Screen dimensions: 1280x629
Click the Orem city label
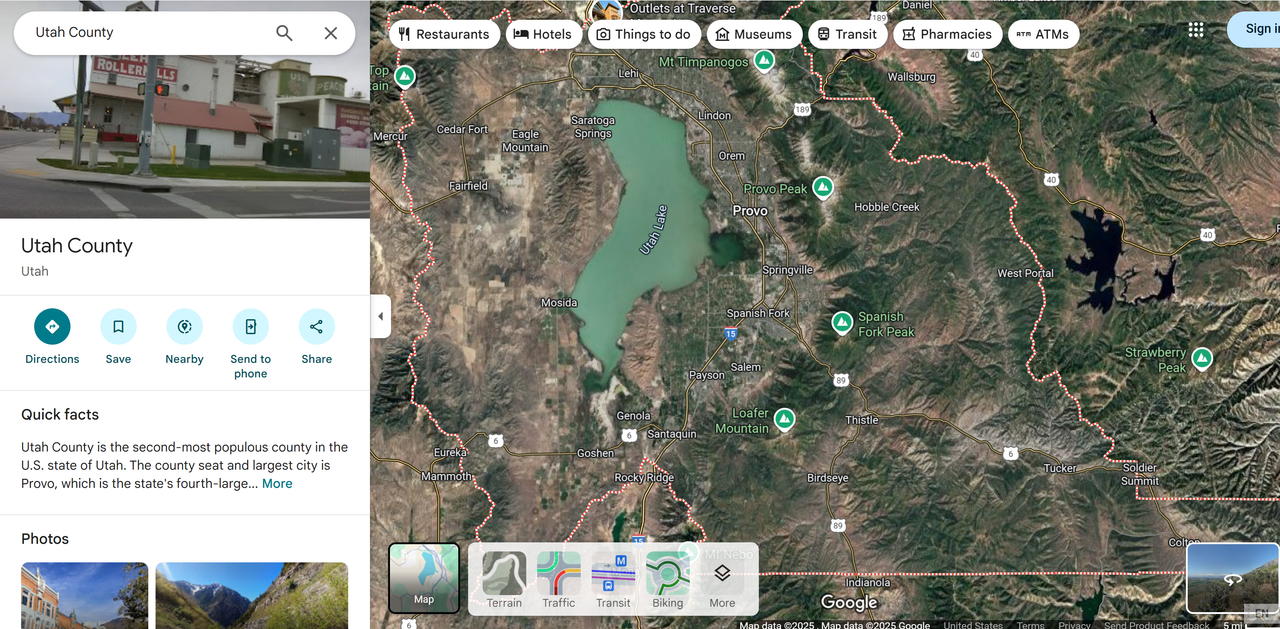[x=732, y=156]
